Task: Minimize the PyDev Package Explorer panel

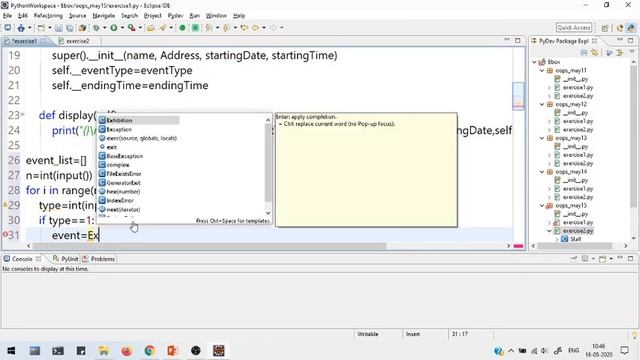Action: tap(620, 40)
